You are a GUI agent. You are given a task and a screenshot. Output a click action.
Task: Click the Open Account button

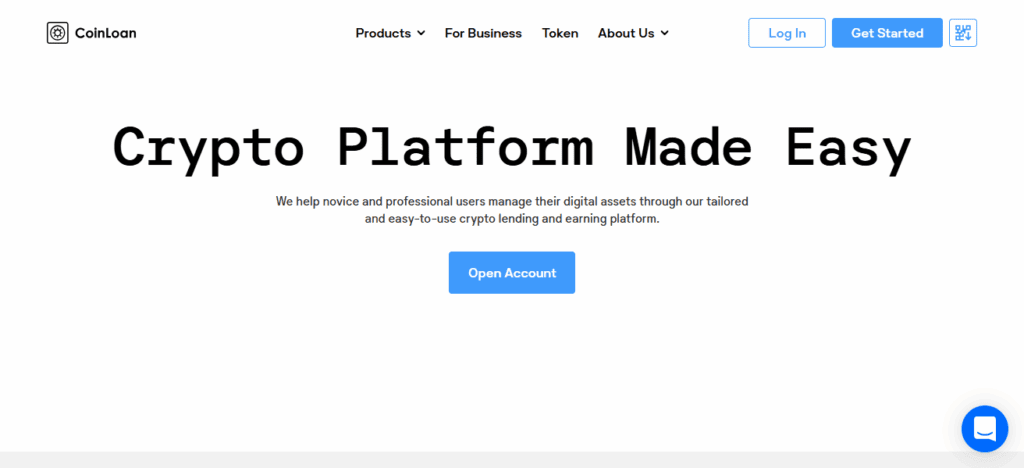click(x=511, y=273)
